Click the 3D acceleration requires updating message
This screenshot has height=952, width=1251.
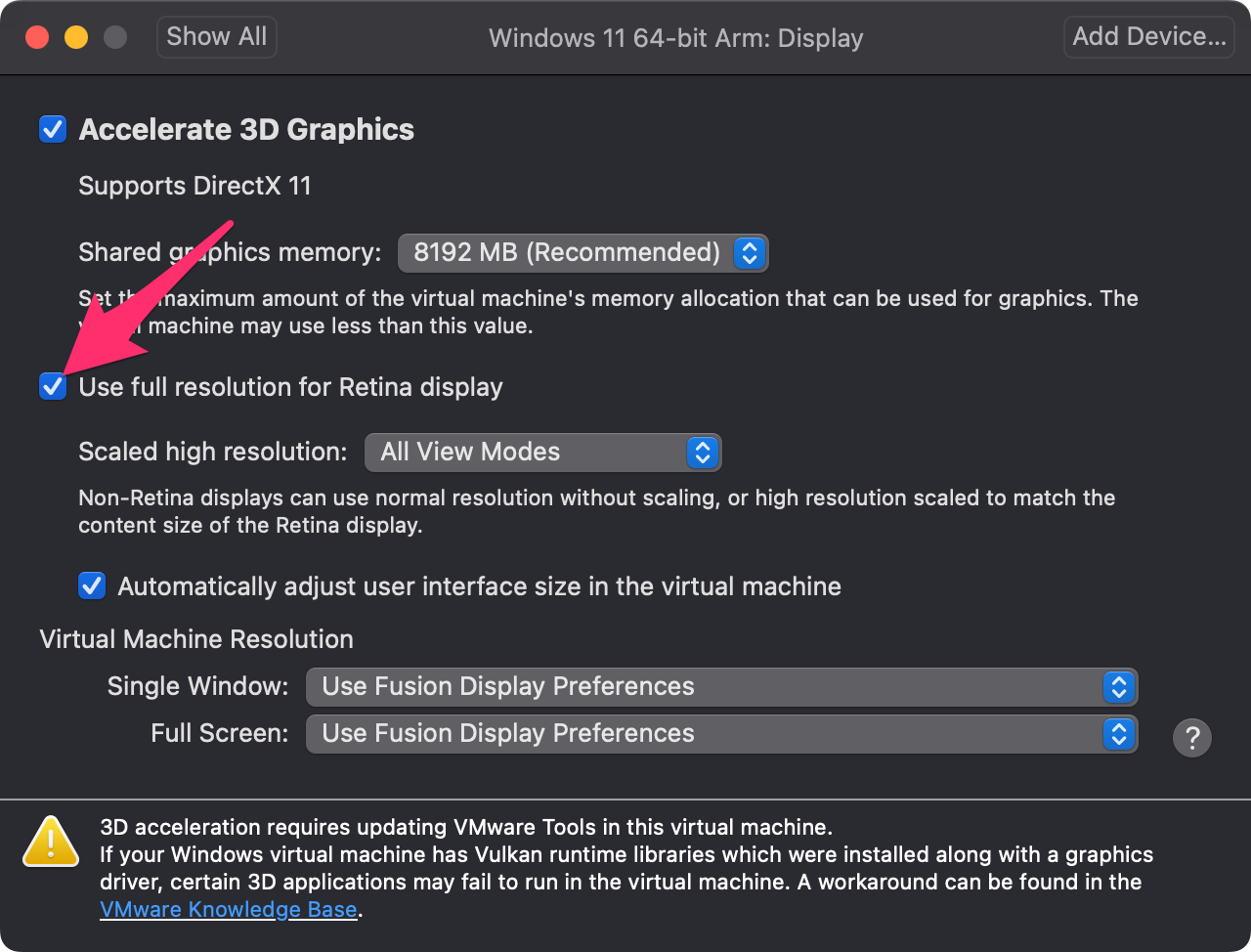pos(466,828)
